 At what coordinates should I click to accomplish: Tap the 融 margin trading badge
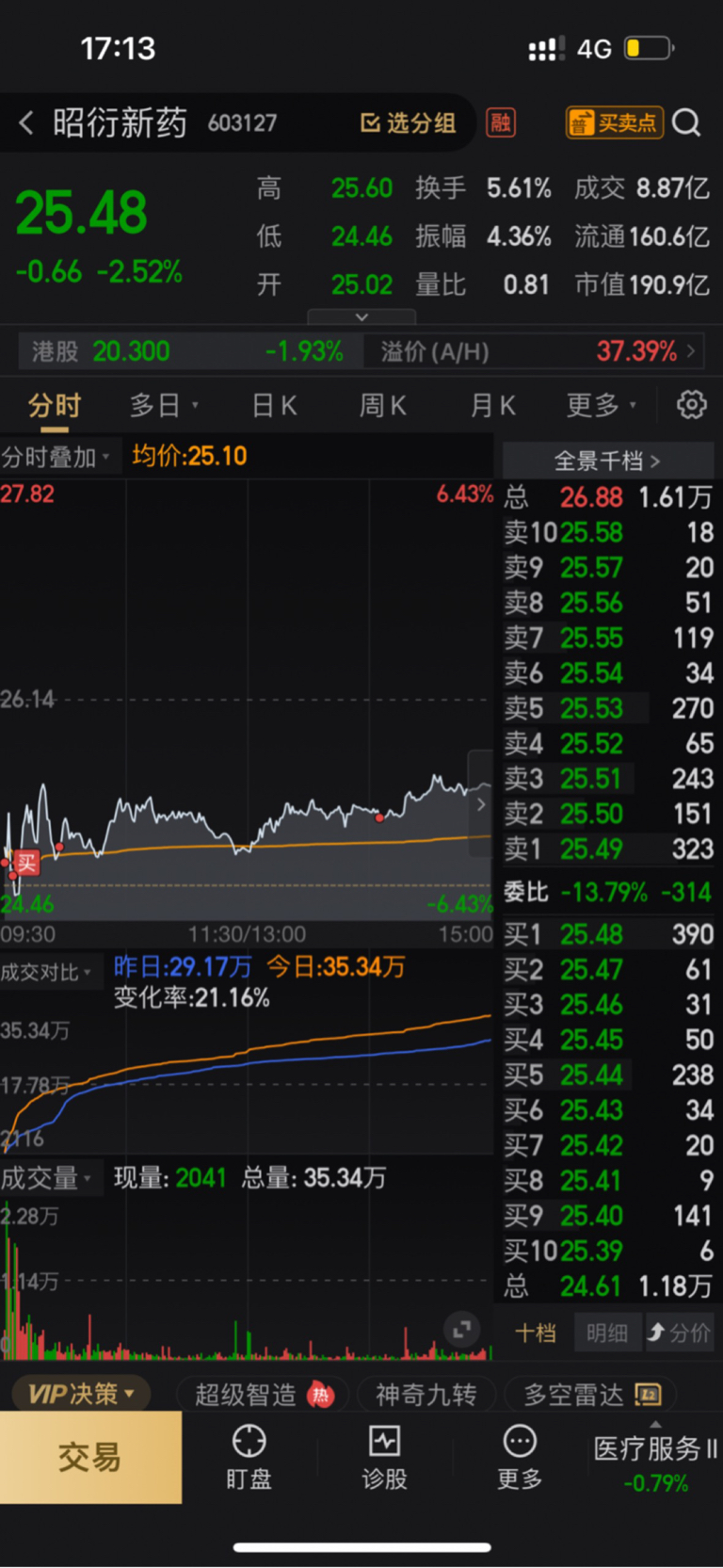[x=501, y=122]
